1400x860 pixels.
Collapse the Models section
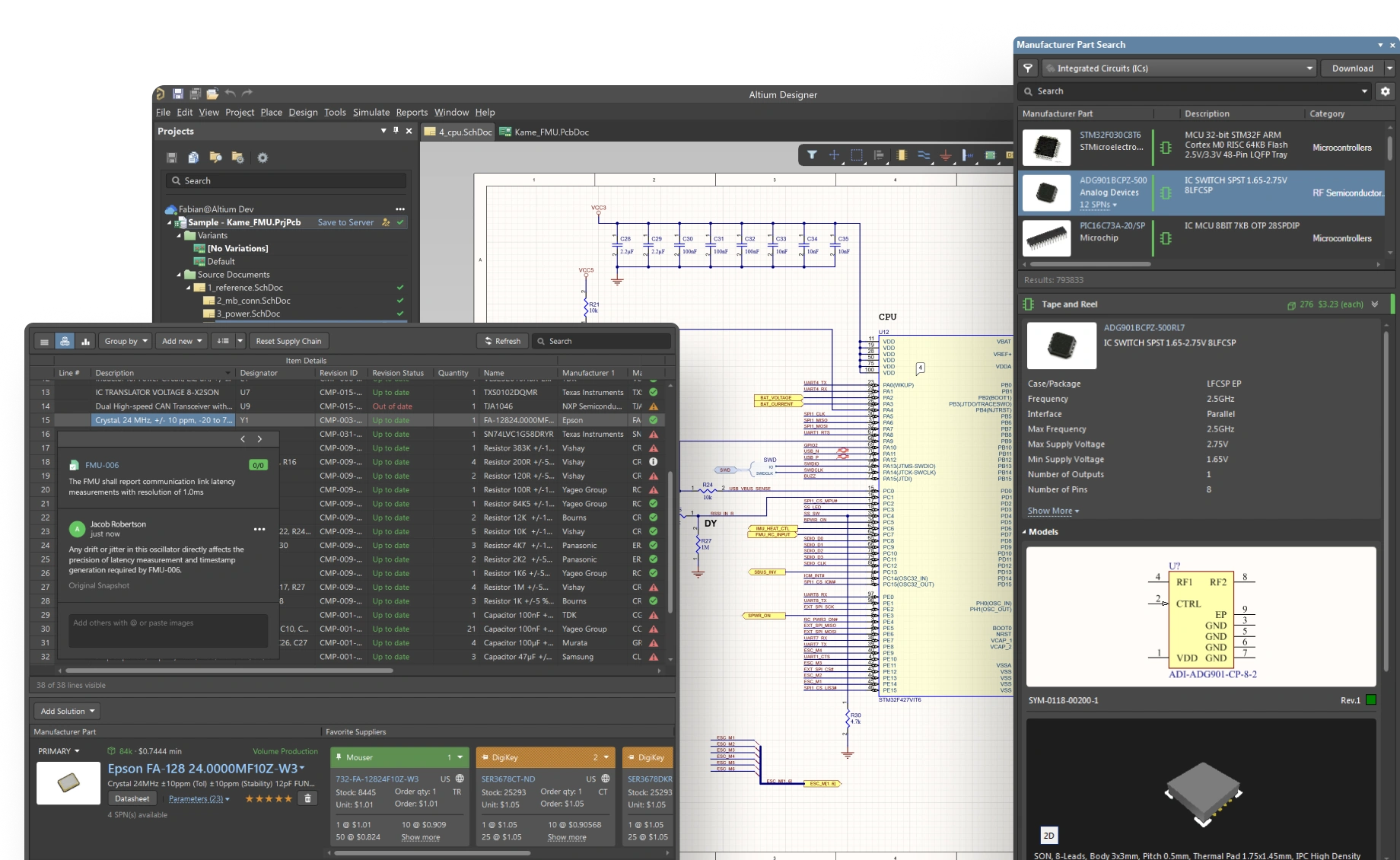(x=1023, y=532)
